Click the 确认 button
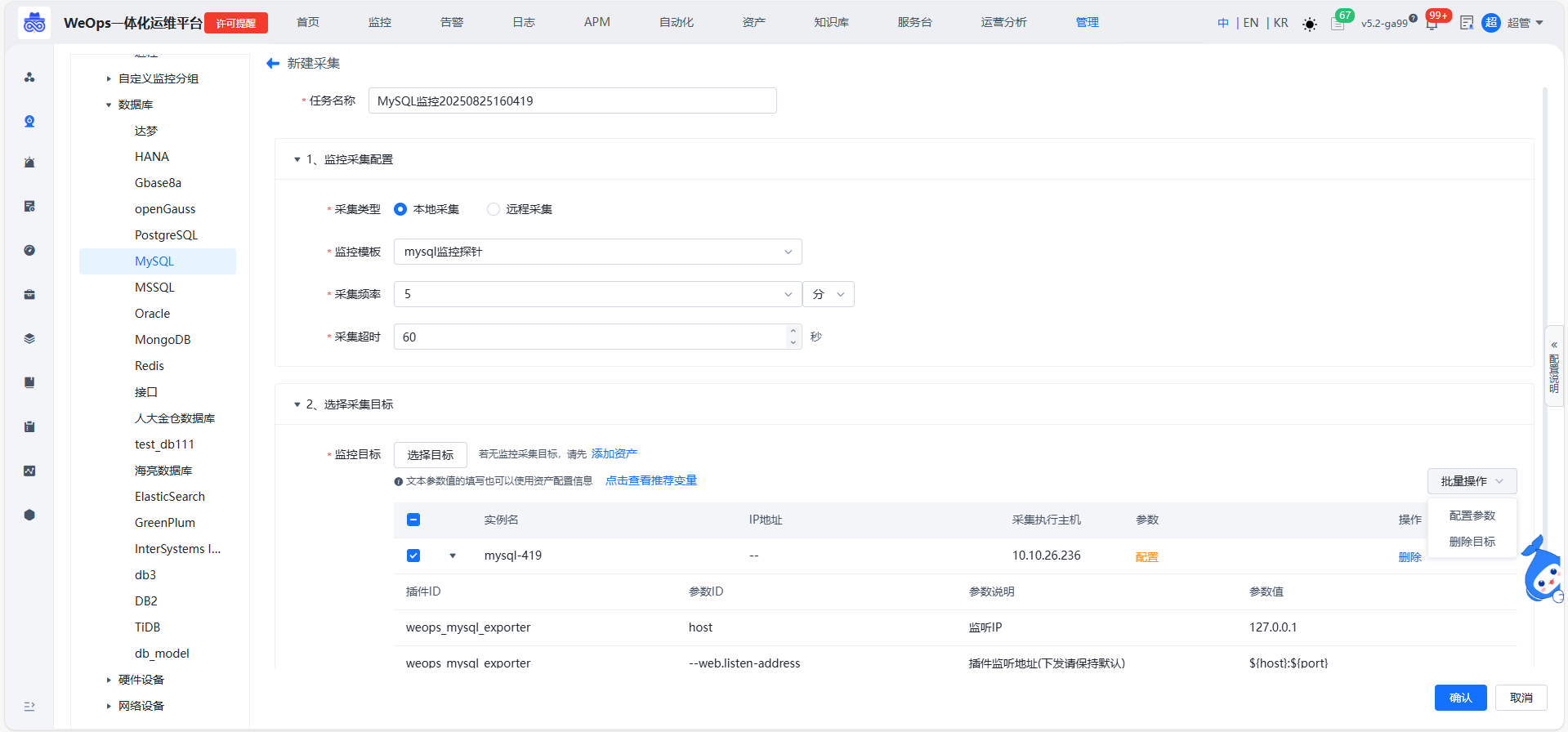 click(x=1460, y=698)
